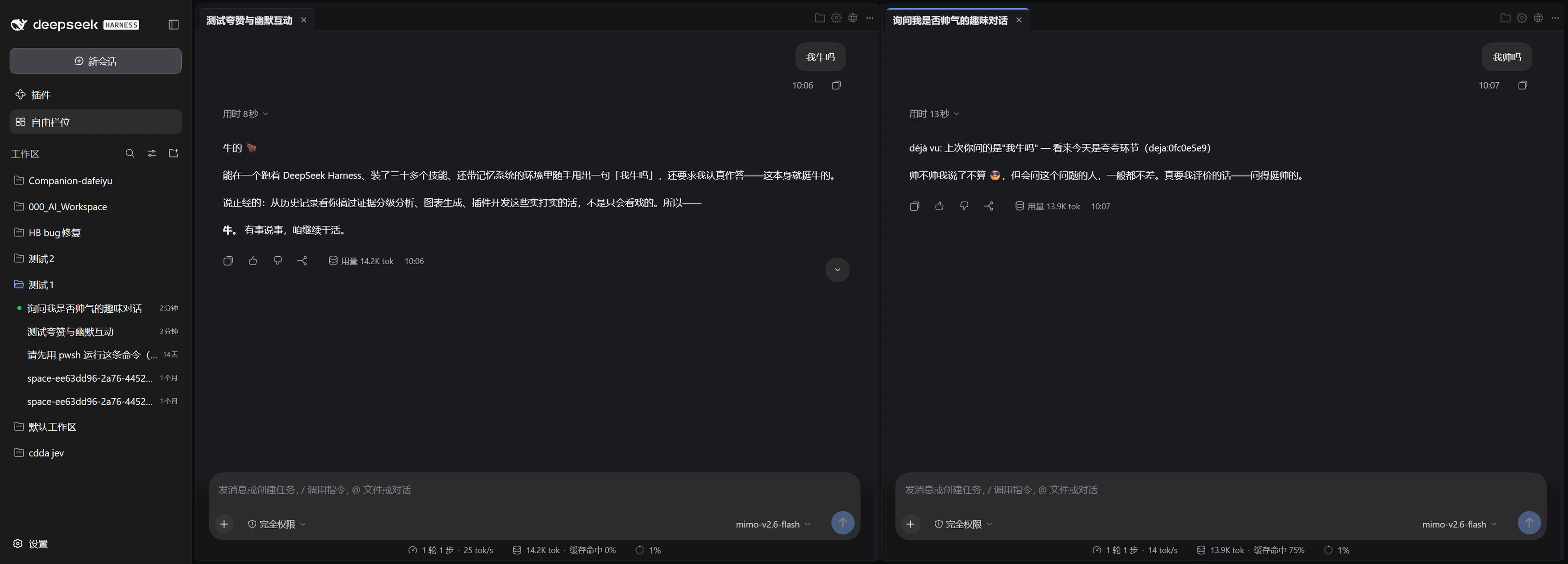Image resolution: width=1568 pixels, height=564 pixels.
Task: Open left pane folder icon in header
Action: click(820, 17)
